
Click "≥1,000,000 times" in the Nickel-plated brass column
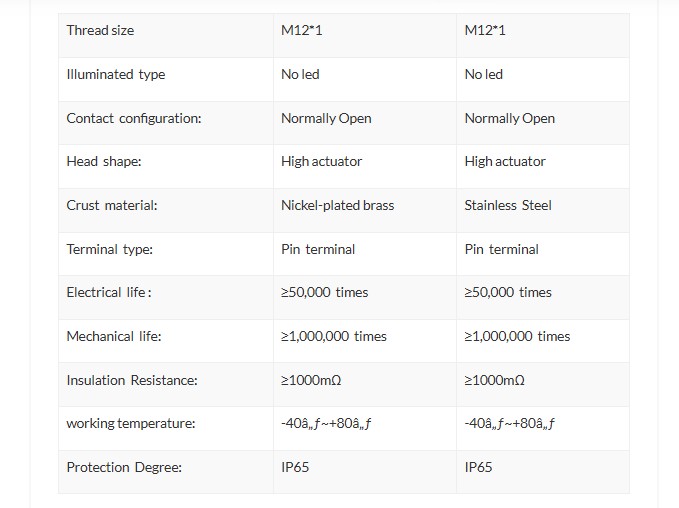point(334,336)
